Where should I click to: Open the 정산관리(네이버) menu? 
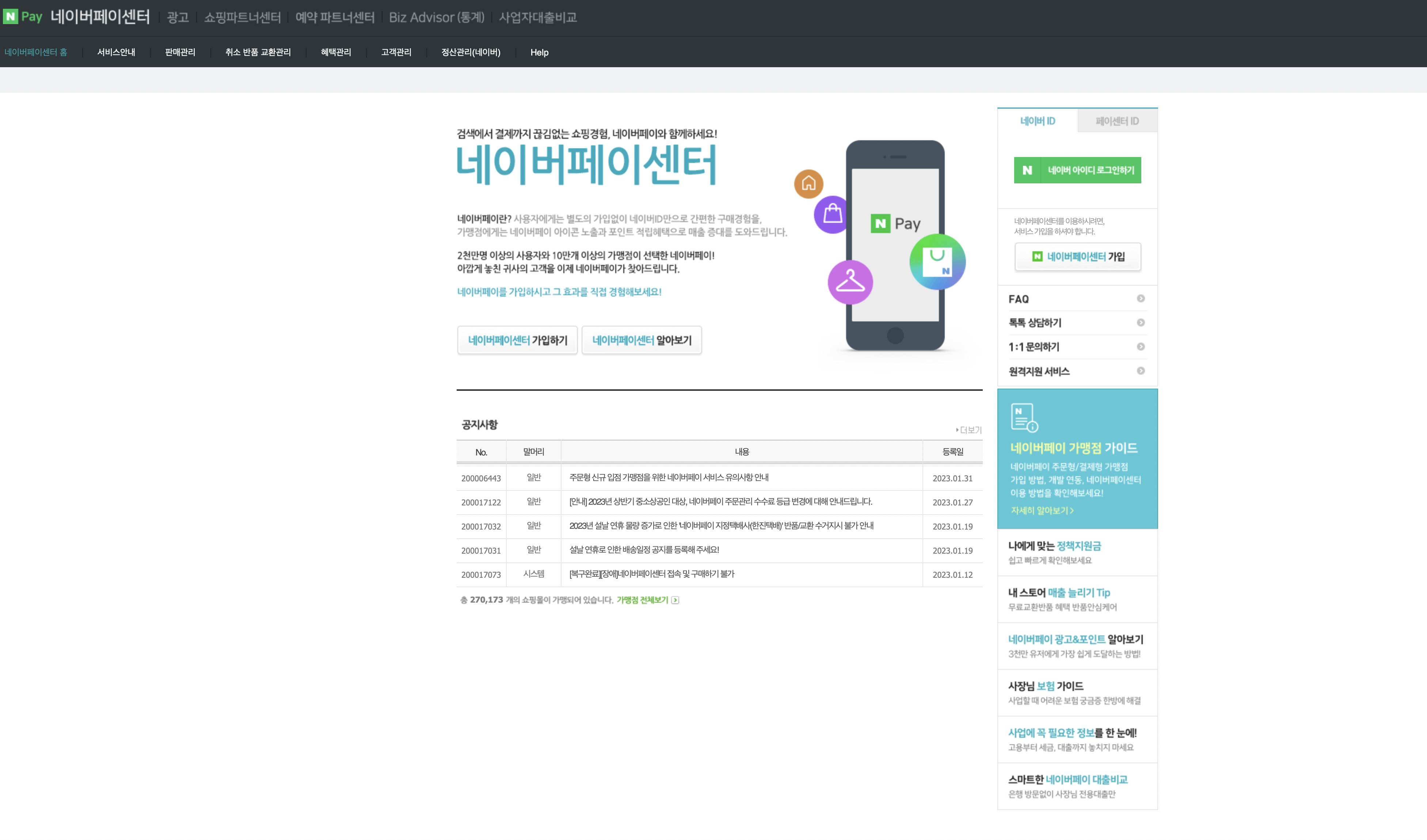pyautogui.click(x=471, y=52)
